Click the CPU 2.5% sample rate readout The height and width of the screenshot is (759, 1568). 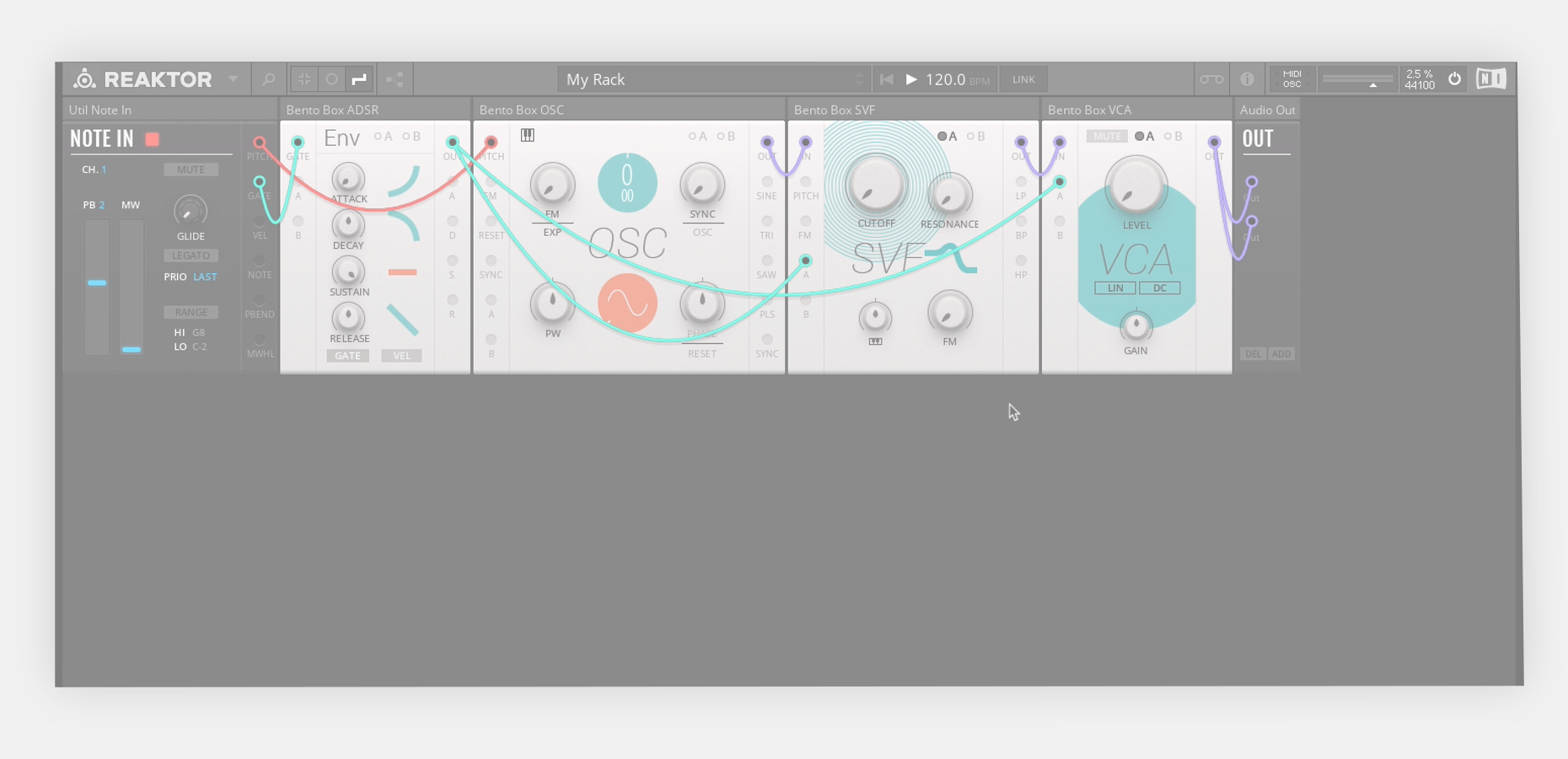pos(1420,79)
